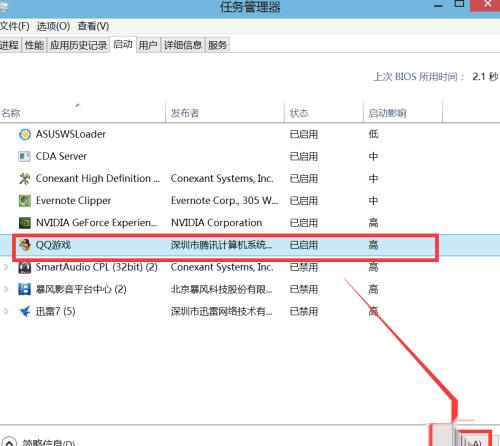The width and height of the screenshot is (500, 446).
Task: Click publisher Evernote Corp., 305 W...
Action: click(224, 201)
